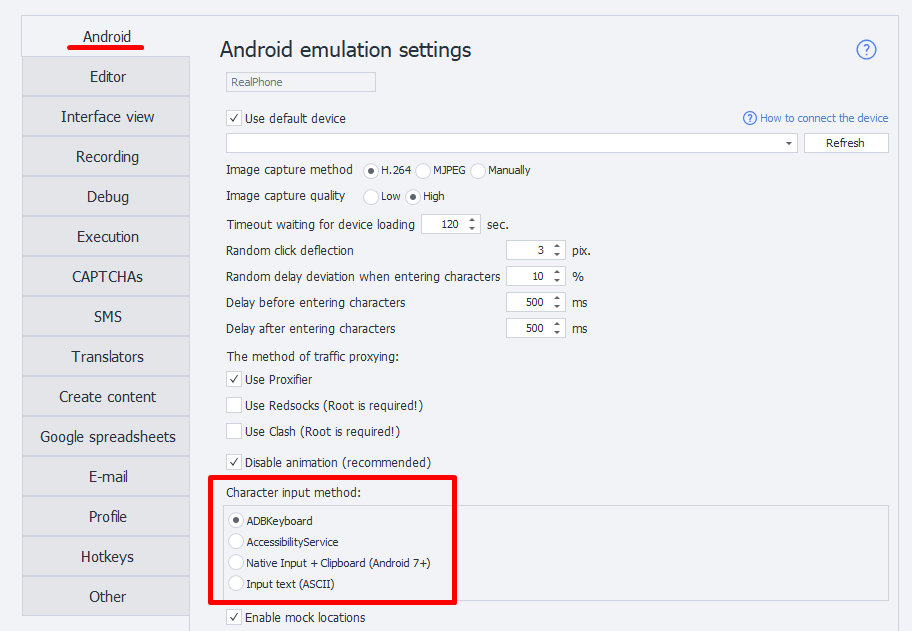Select Manually image capture method
The height and width of the screenshot is (631, 912).
pos(478,170)
